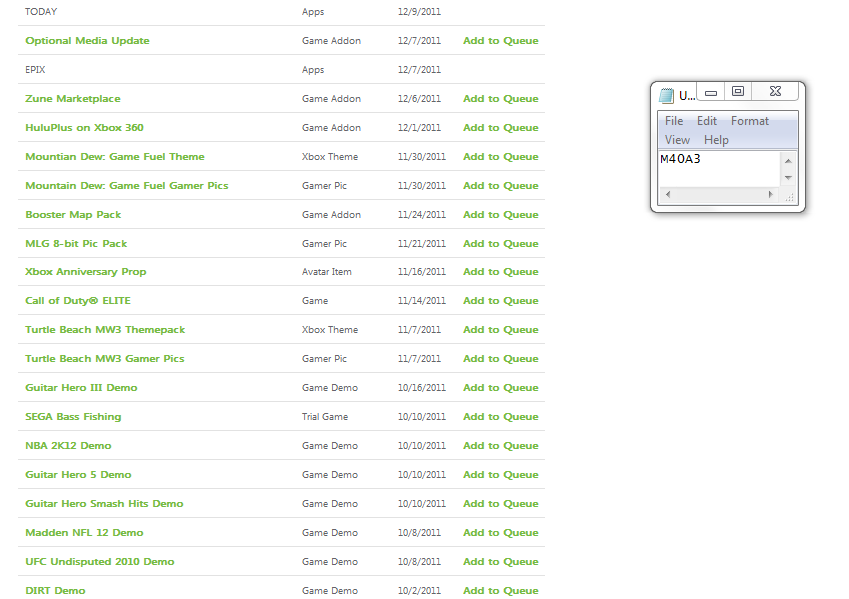Viewport: 849px width, 599px height.
Task: Click Notepad horizontal scrollbar track
Action: pos(719,194)
